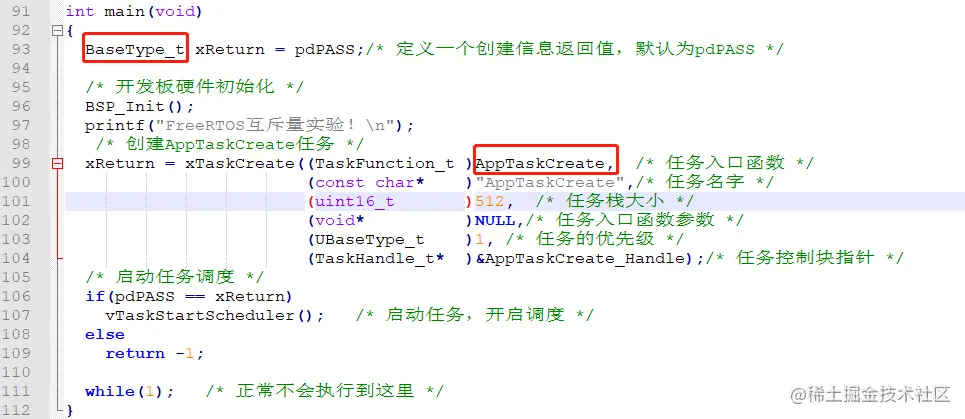Click the NULL argument
The height and width of the screenshot is (419, 965).
pyautogui.click(x=495, y=220)
